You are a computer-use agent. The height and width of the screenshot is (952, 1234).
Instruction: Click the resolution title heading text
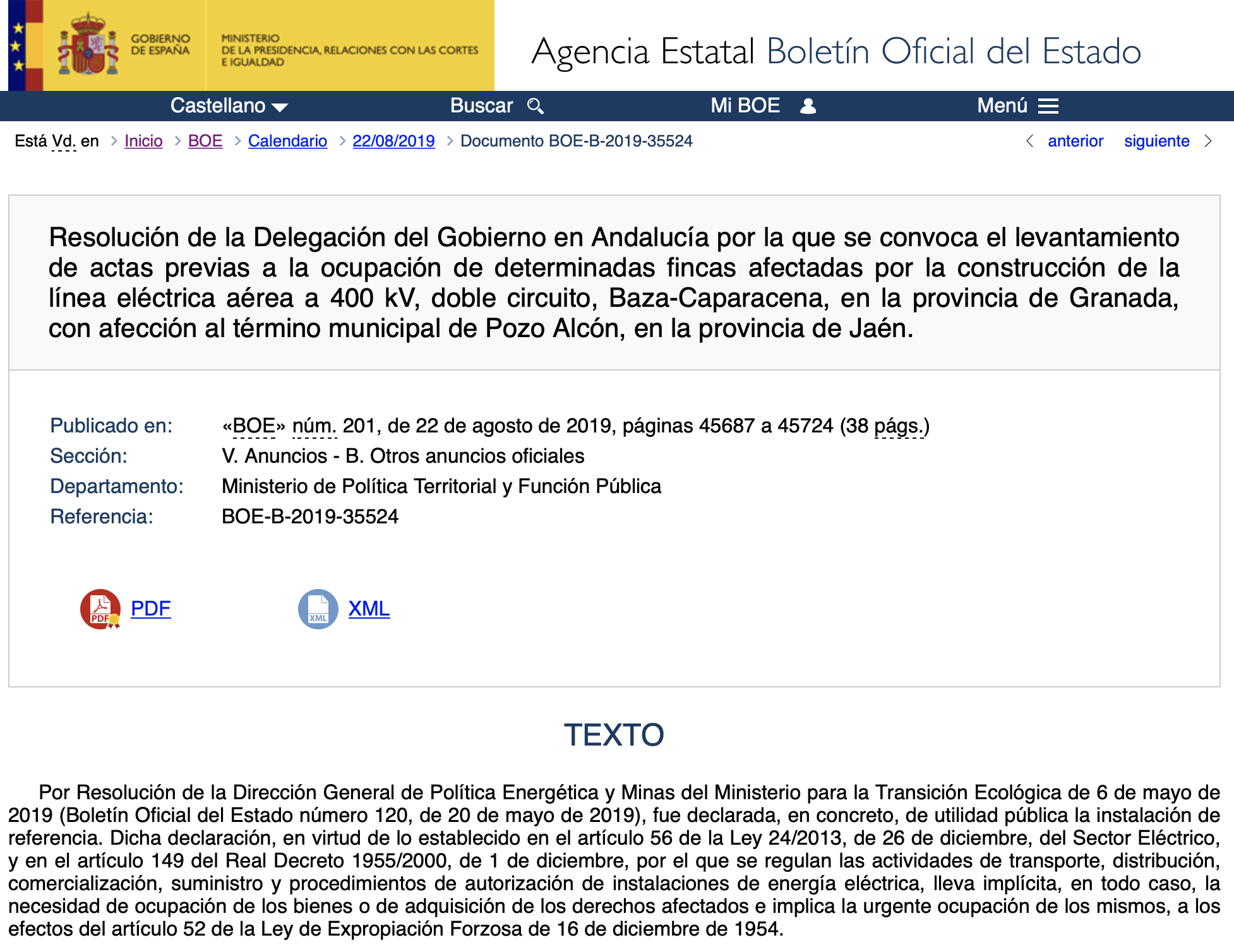click(614, 283)
